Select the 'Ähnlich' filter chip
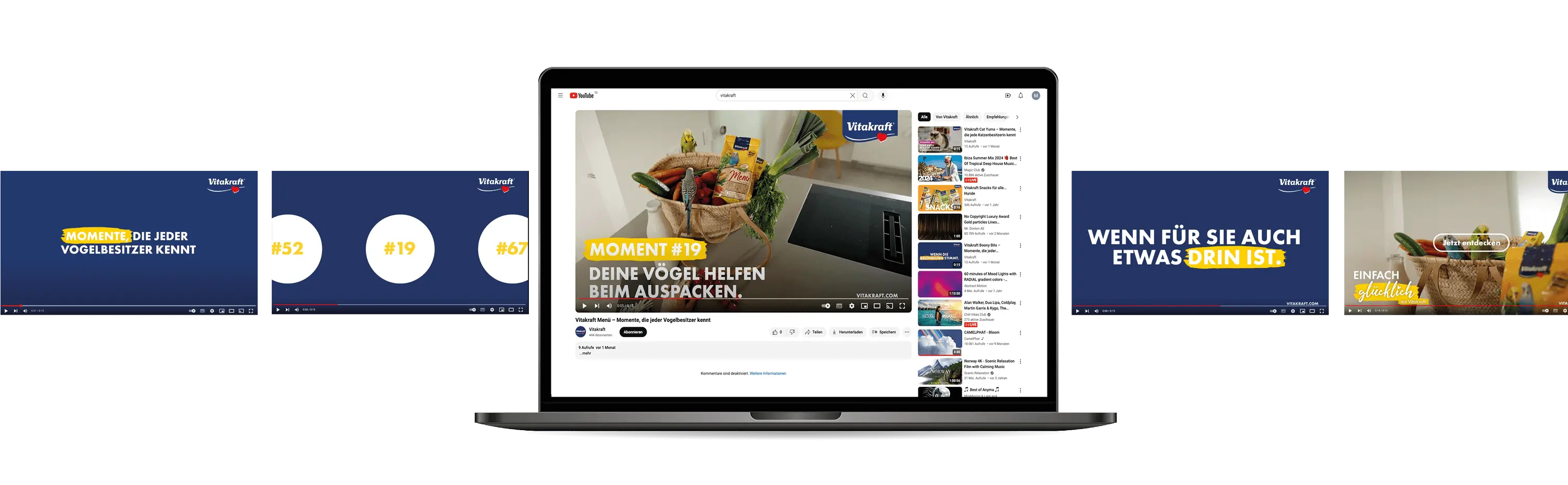Image resolution: width=1568 pixels, height=485 pixels. click(972, 117)
